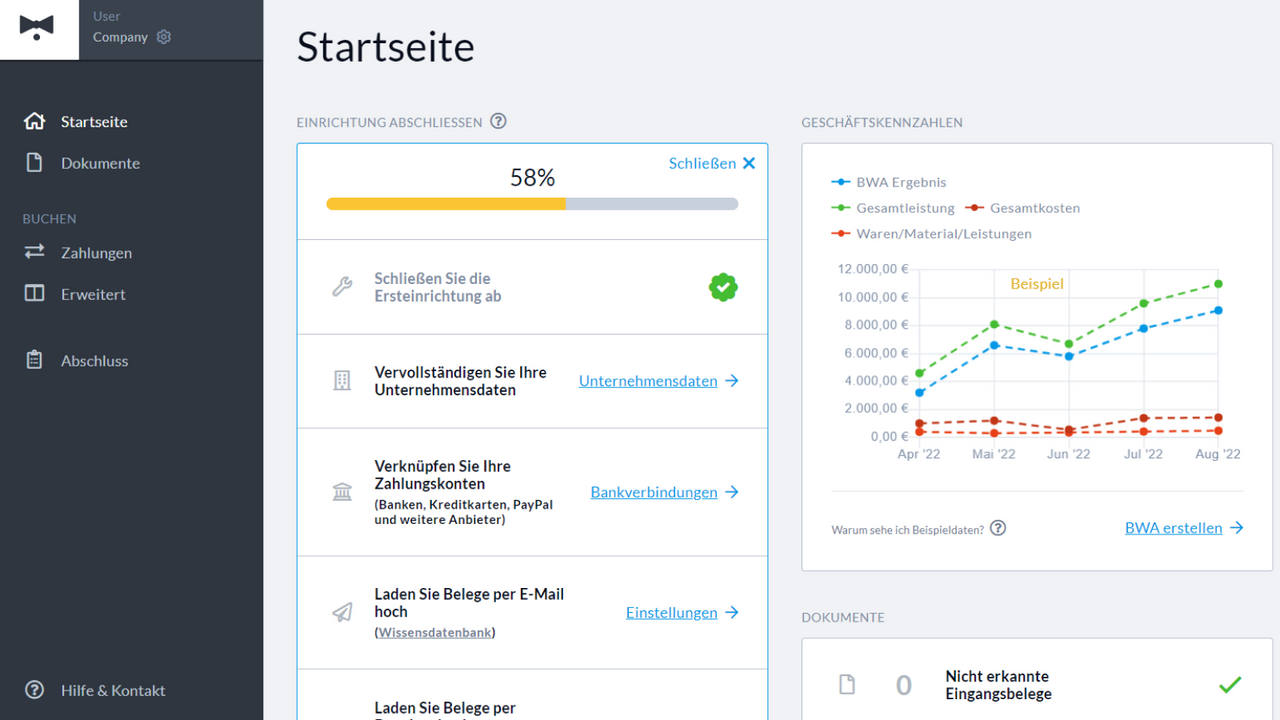Click the Abschluss clipboard icon

(x=35, y=360)
